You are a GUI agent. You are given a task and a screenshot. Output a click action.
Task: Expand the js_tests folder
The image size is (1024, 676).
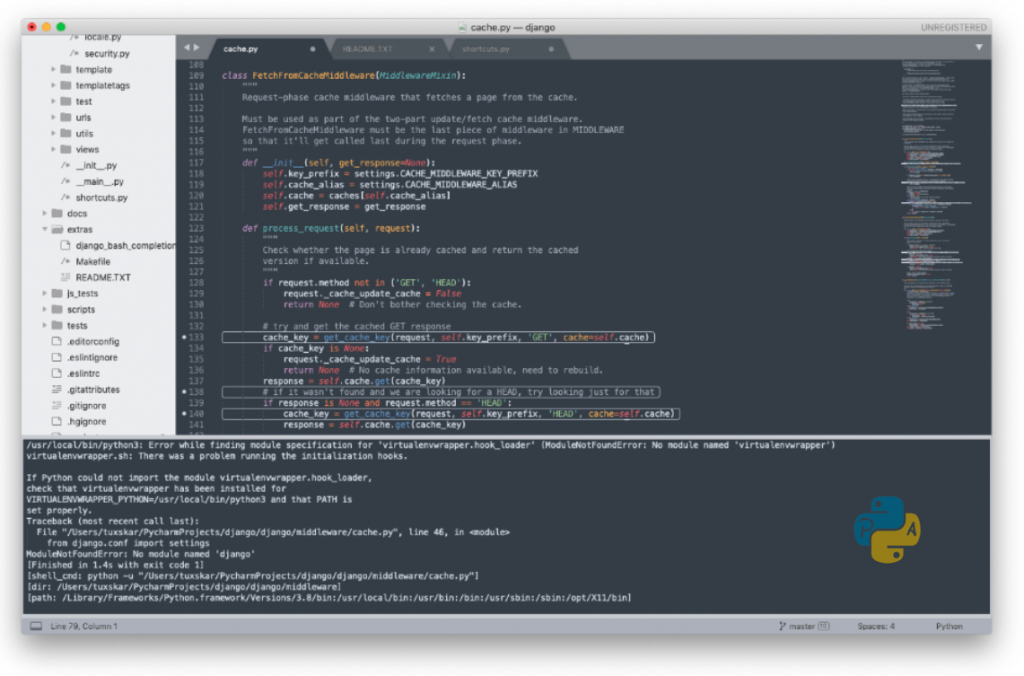[44, 293]
